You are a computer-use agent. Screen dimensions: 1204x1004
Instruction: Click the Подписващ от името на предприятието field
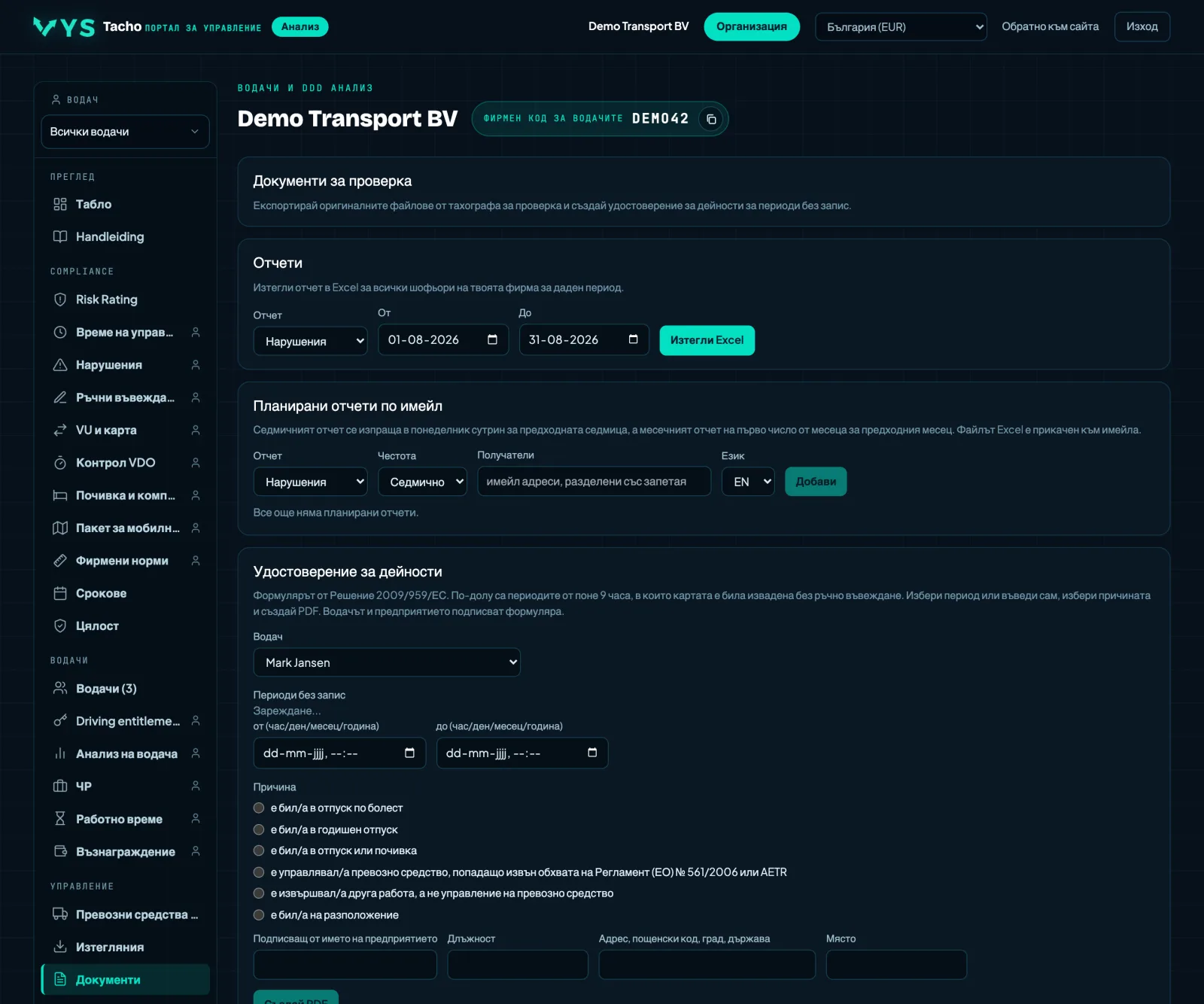pyautogui.click(x=345, y=965)
